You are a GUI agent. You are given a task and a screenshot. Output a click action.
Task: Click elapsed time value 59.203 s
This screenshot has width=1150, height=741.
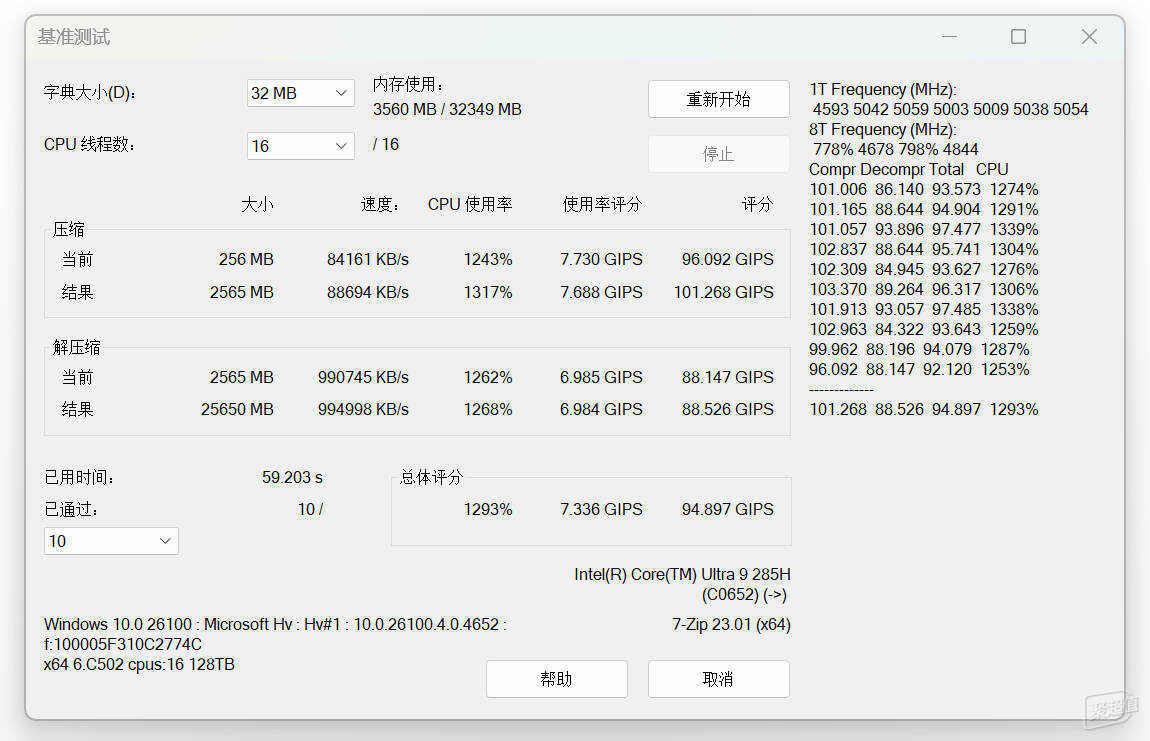[292, 478]
